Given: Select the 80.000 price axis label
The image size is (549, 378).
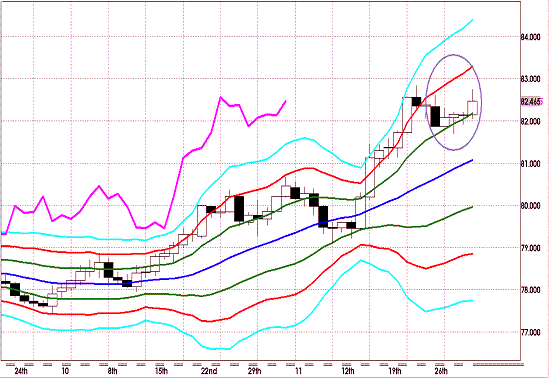Looking at the screenshot, I should coord(531,206).
